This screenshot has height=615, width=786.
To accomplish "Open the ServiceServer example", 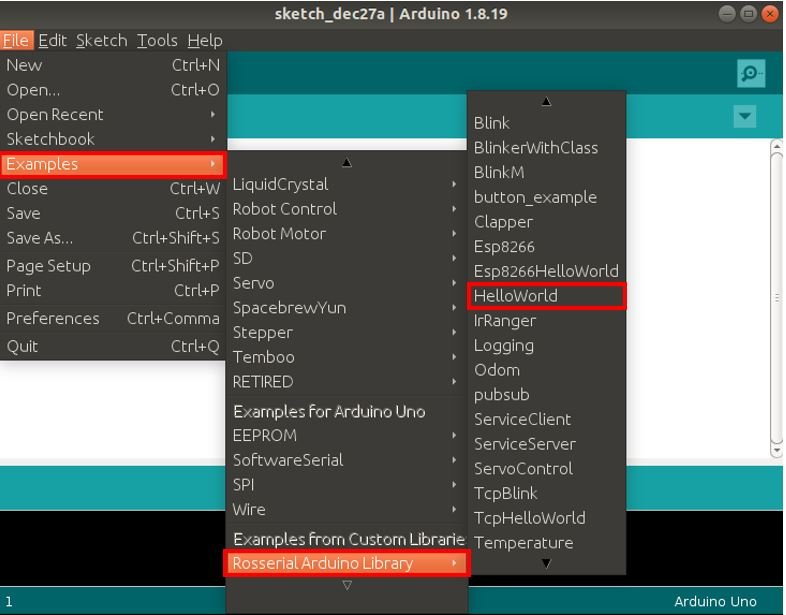I will (x=546, y=444).
